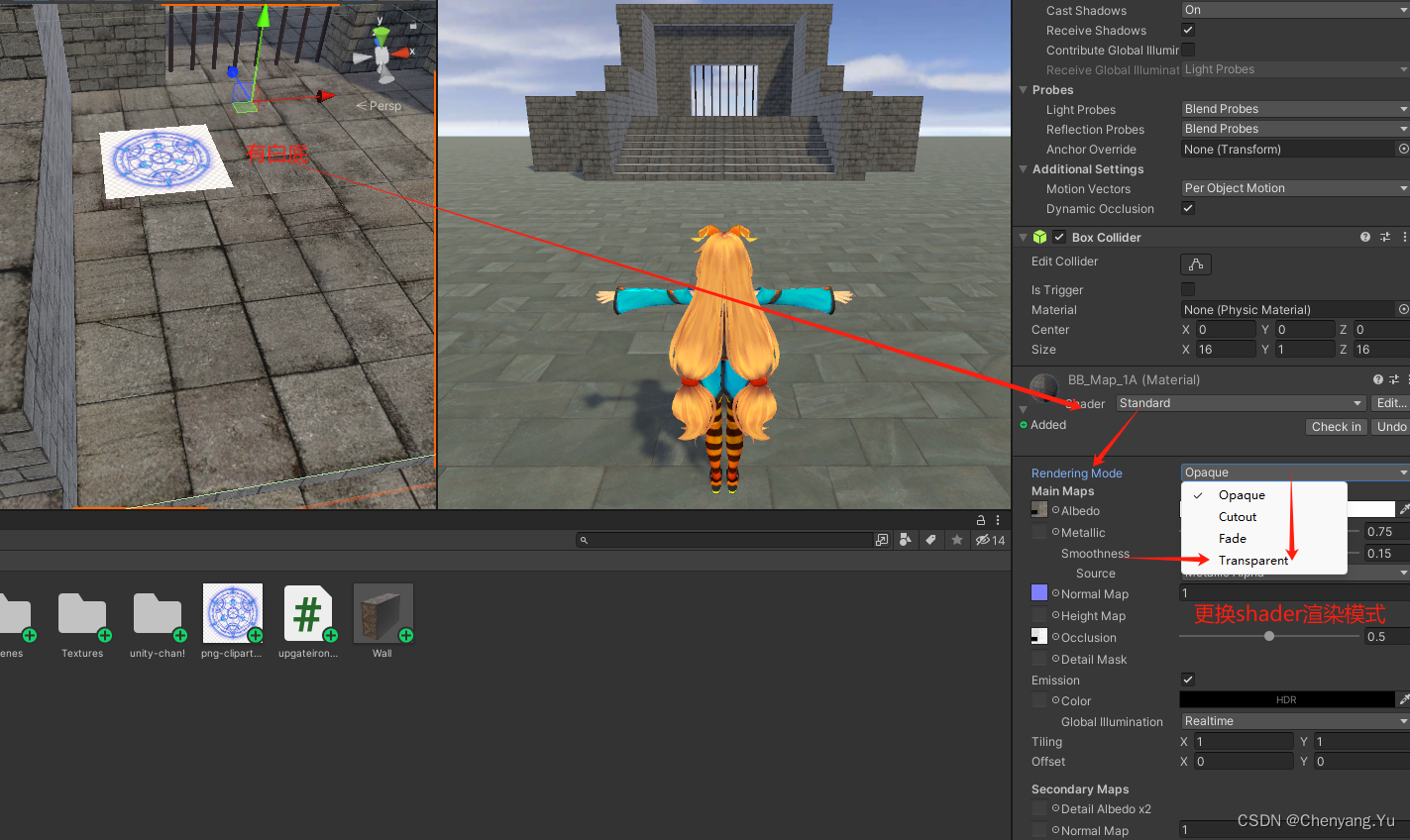Image resolution: width=1410 pixels, height=840 pixels.
Task: Click the Search by Label tag icon
Action: [930, 540]
